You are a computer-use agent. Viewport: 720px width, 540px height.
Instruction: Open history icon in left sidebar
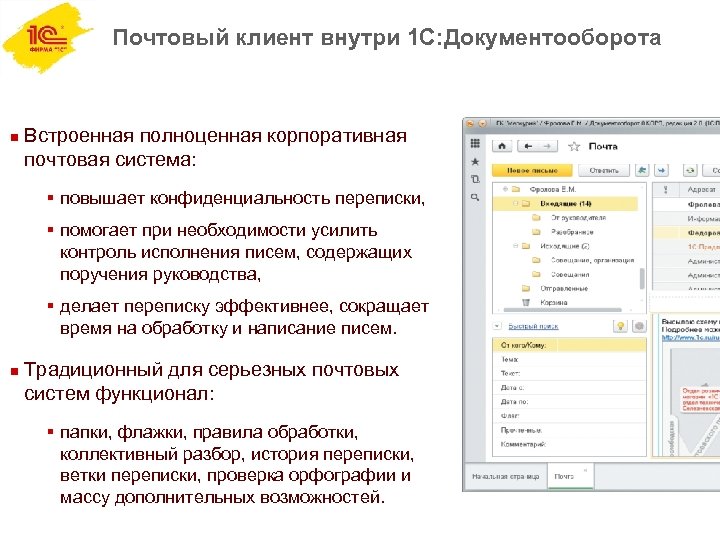tap(475, 179)
